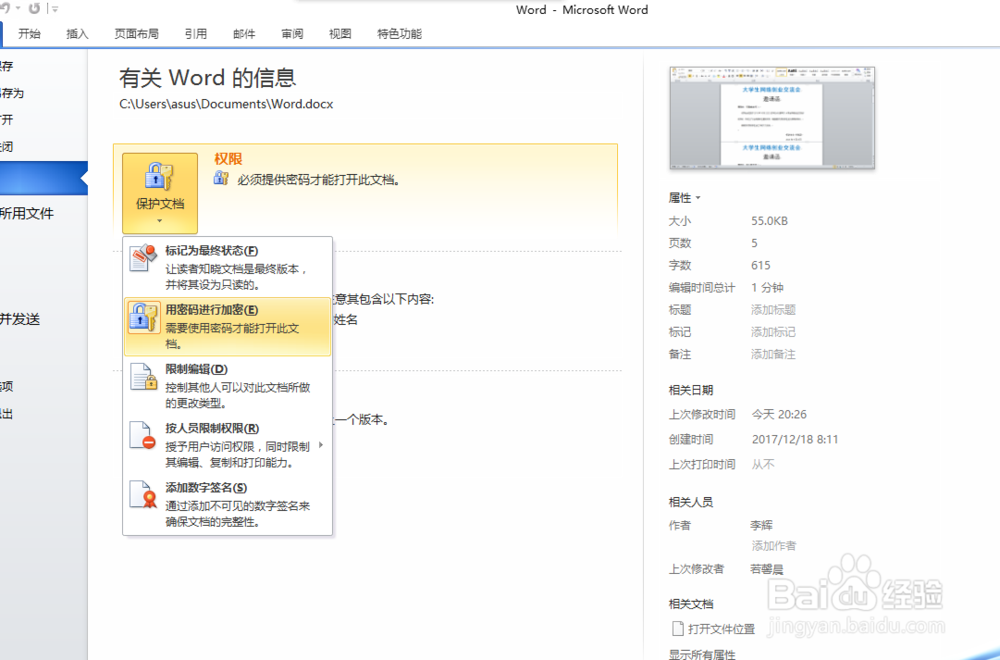Image resolution: width=1000 pixels, height=660 pixels.
Task: Click the last modified time 今天 20:26
Action: pyautogui.click(x=779, y=414)
